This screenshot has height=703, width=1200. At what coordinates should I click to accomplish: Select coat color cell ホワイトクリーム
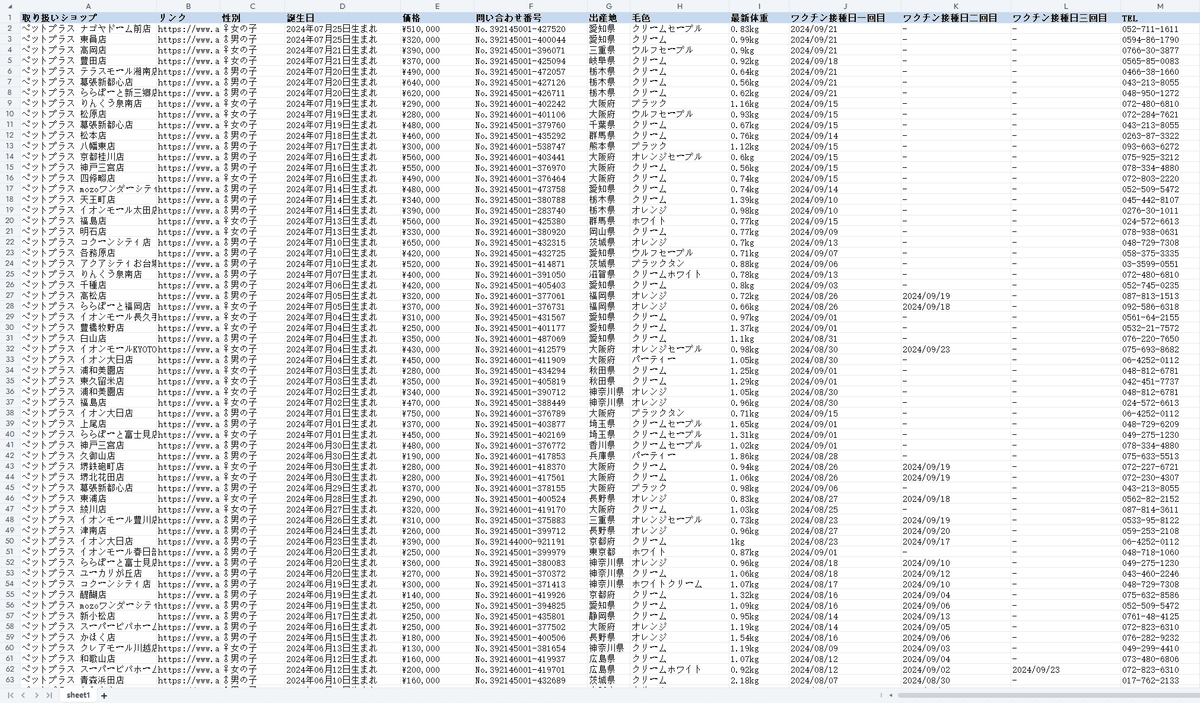[678, 584]
